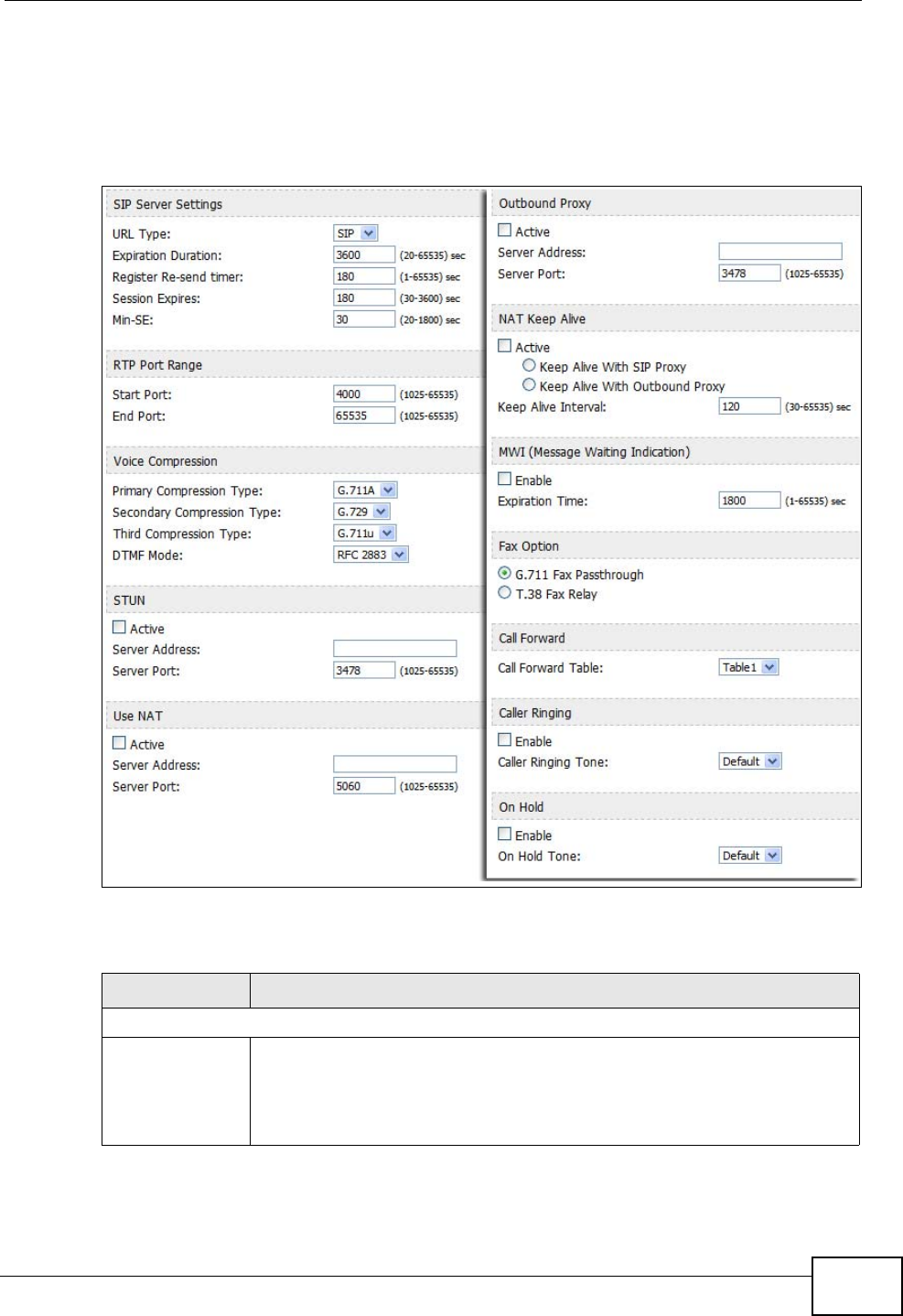Viewport: 903px width, 1316px height.
Task: Edit the Register Re-send timer field
Action: [x=364, y=276]
